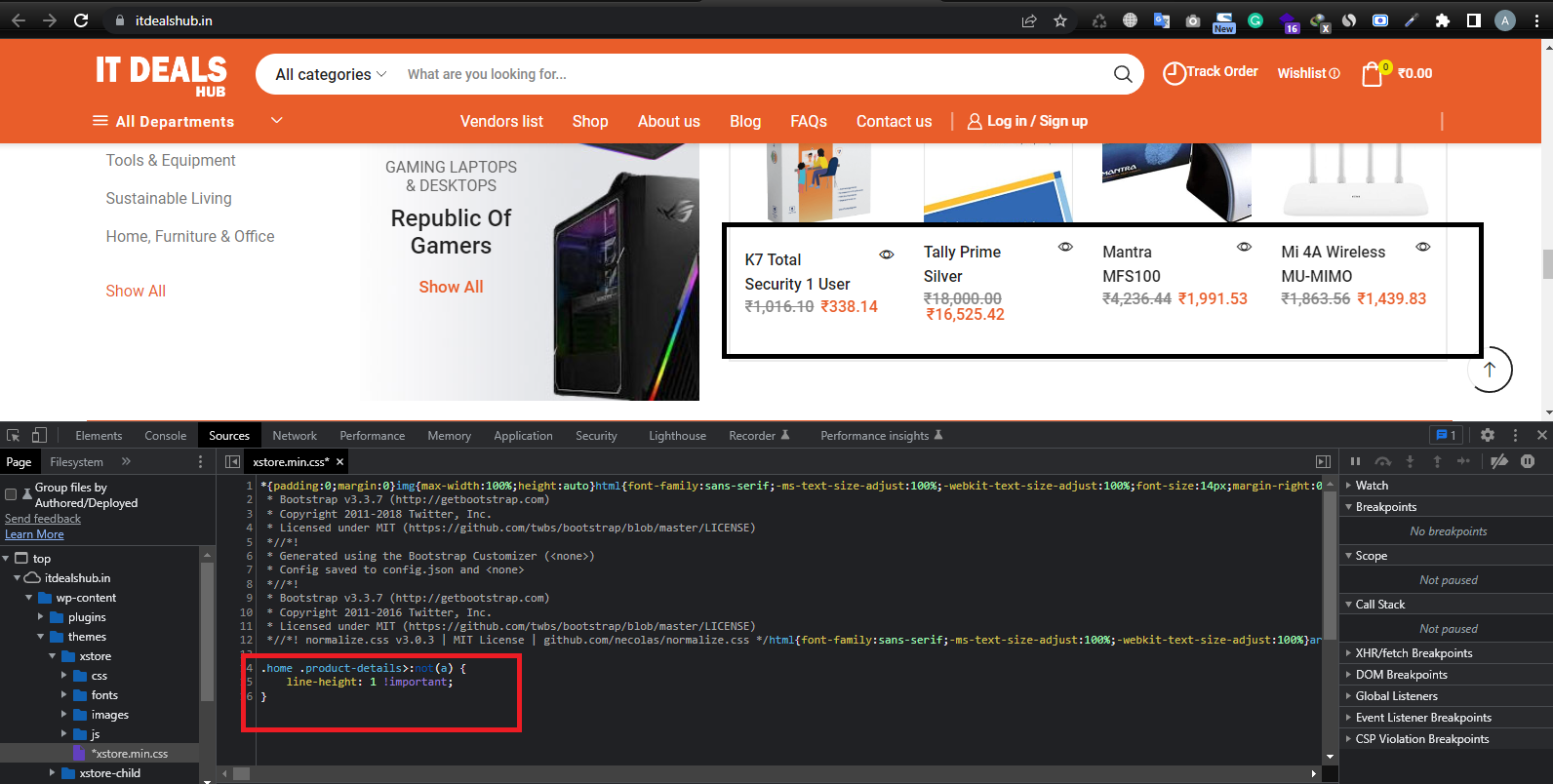Click the camera screenshot extension icon
Image resolution: width=1553 pixels, height=784 pixels.
coord(1193,20)
